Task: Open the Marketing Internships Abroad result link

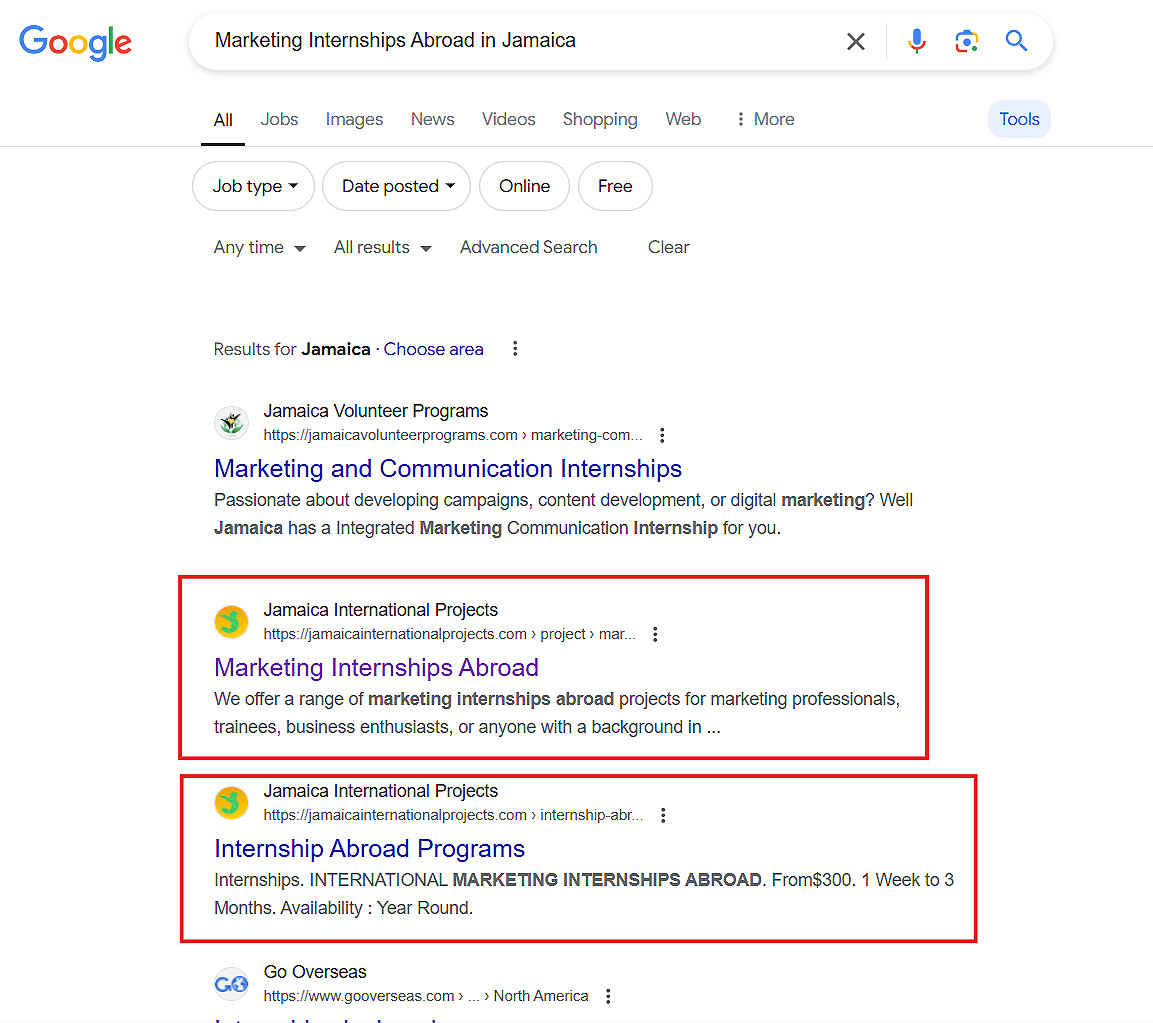Action: (x=376, y=667)
